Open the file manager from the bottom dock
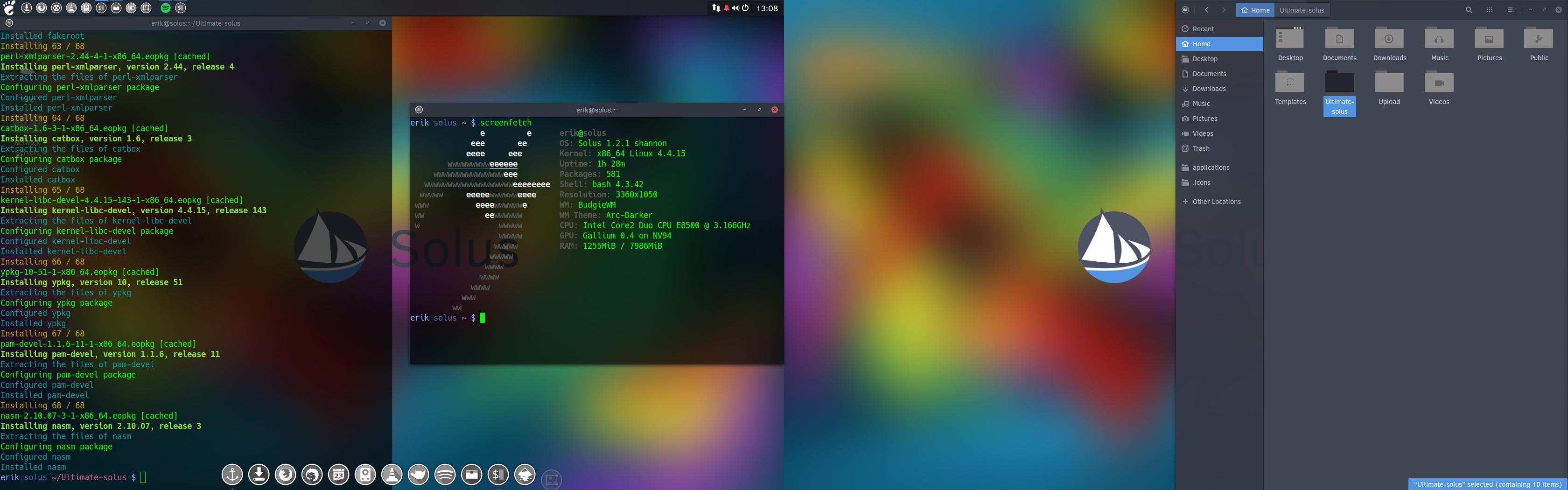 pos(472,474)
